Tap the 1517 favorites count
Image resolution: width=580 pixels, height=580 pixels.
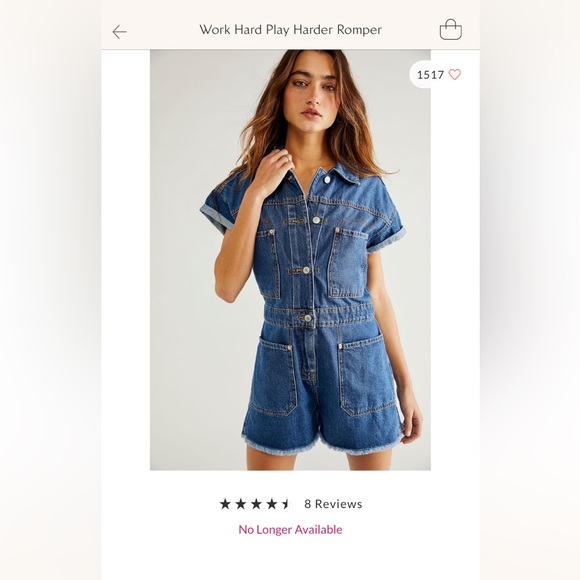(430, 75)
